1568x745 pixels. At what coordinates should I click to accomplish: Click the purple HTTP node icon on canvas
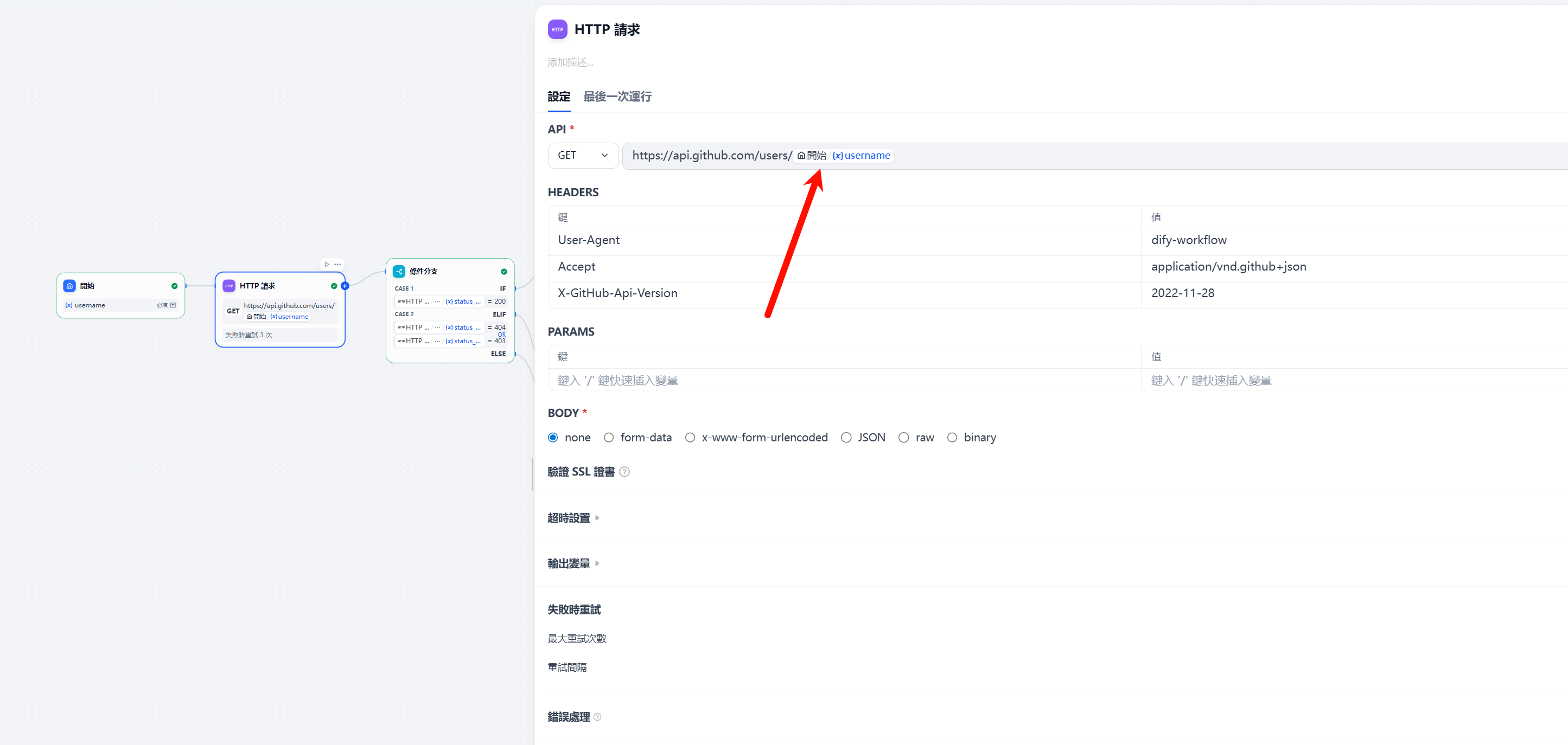tap(229, 286)
